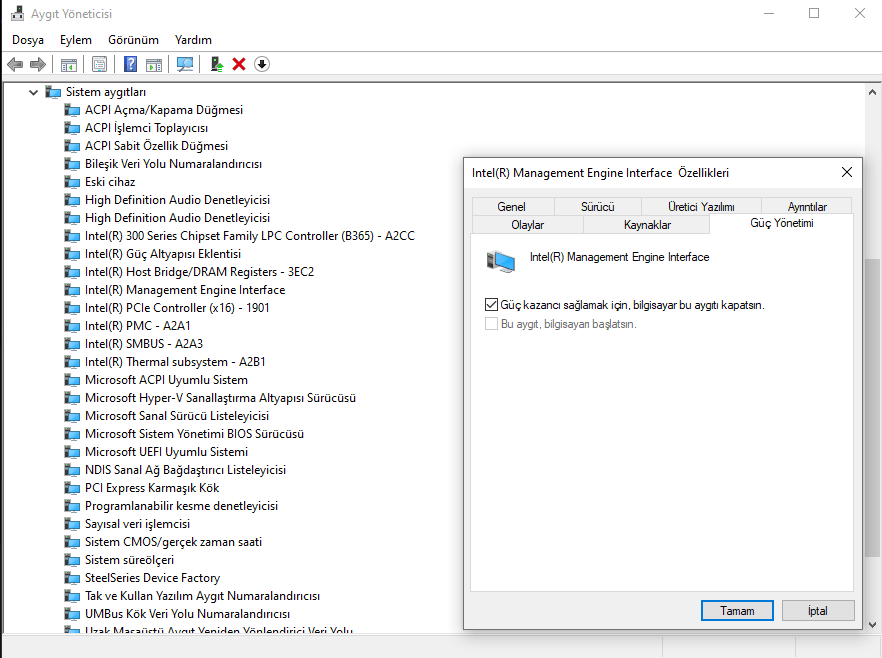
Task: Select NDIS Sanal Ağ Bağdaştırıcı Listeleyicisi
Action: 186,470
